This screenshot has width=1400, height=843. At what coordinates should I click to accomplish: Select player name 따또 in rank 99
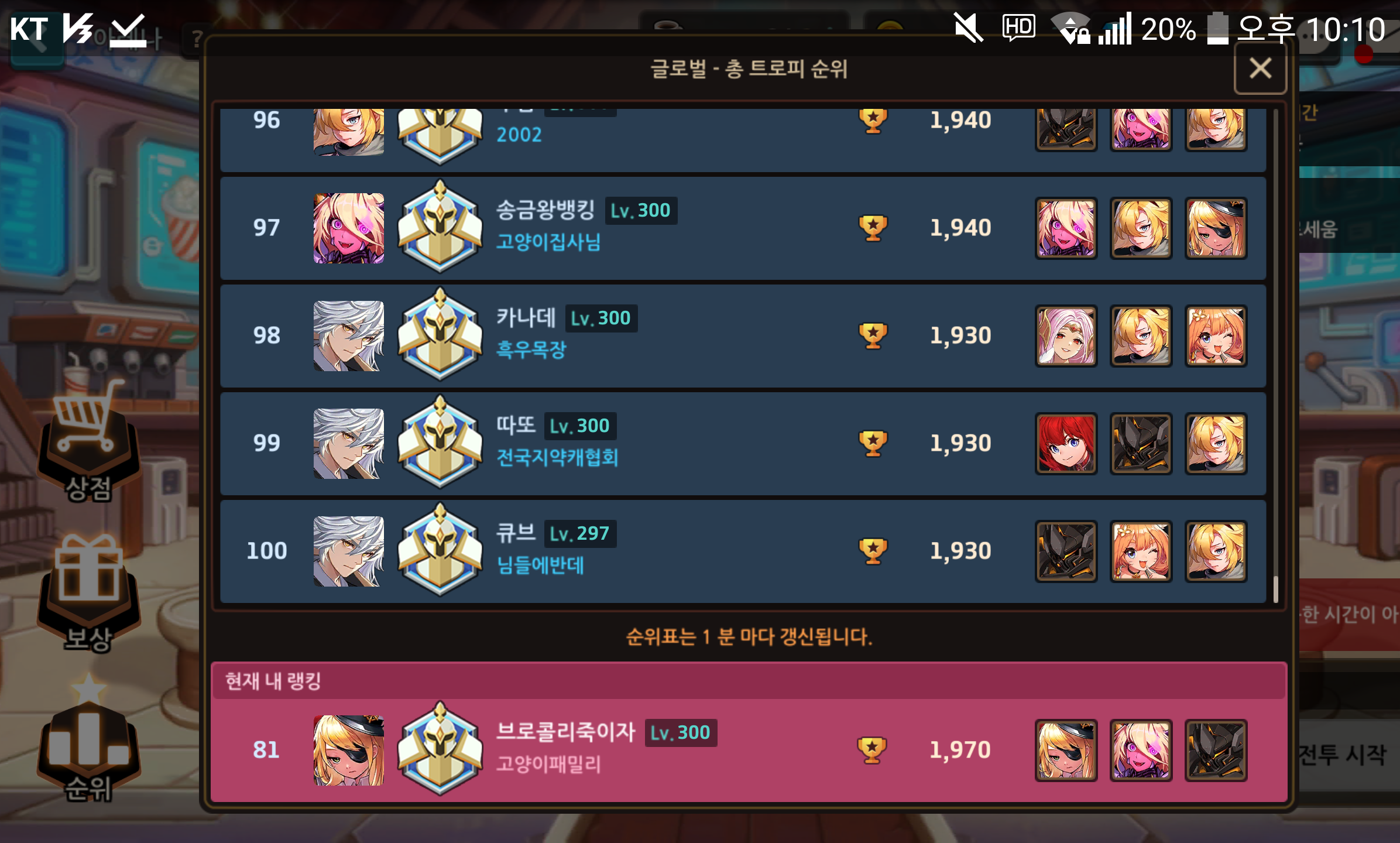[516, 424]
